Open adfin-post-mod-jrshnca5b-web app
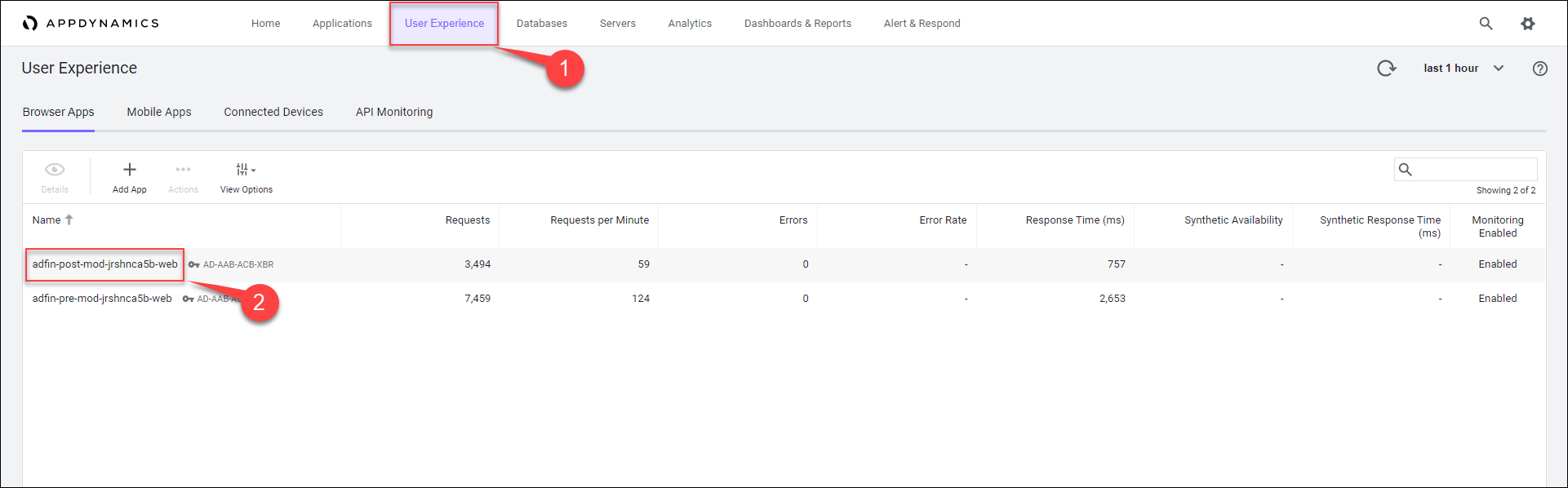This screenshot has height=488, width=1568. coord(104,264)
